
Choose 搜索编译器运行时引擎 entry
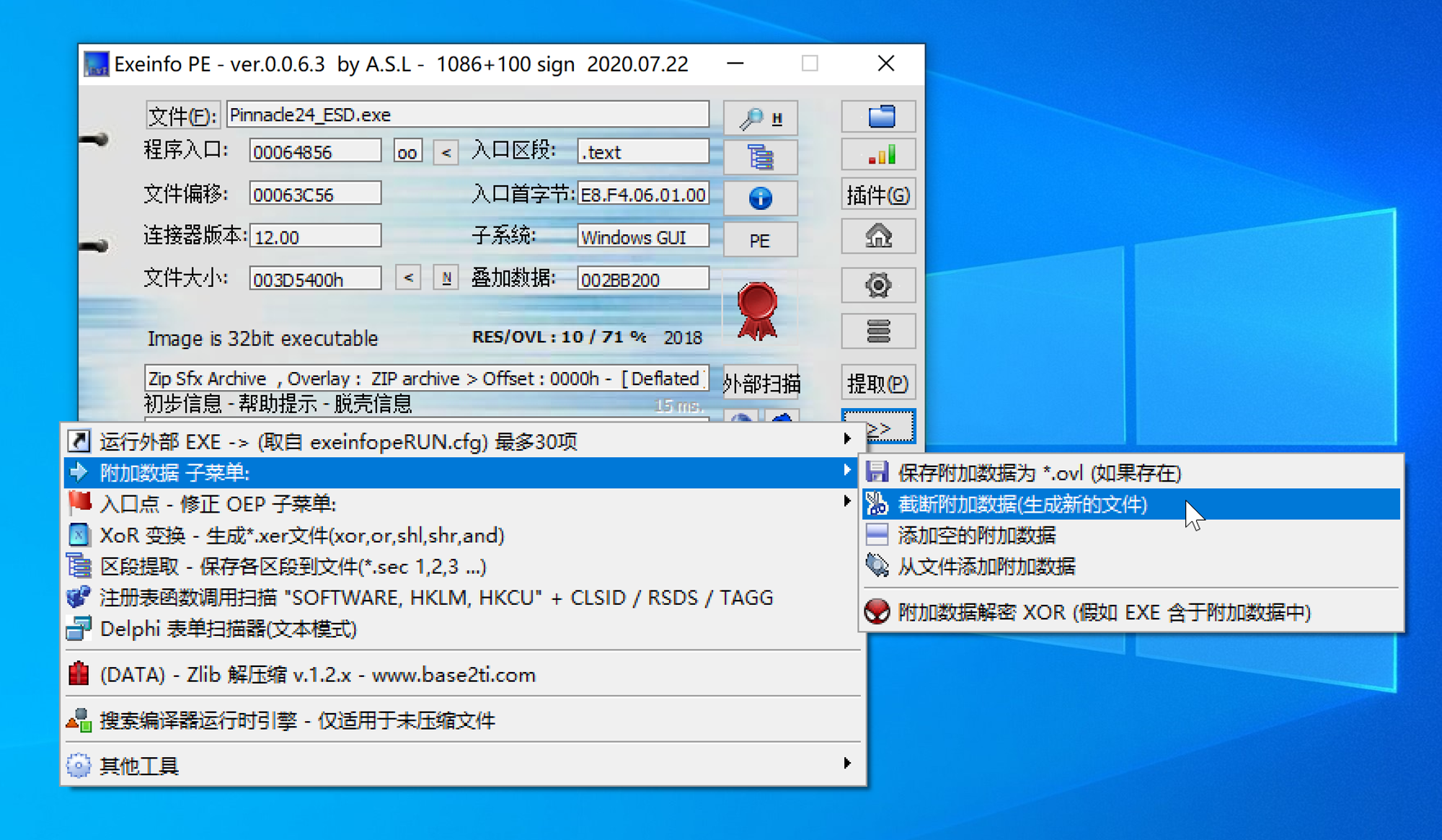pos(463,720)
